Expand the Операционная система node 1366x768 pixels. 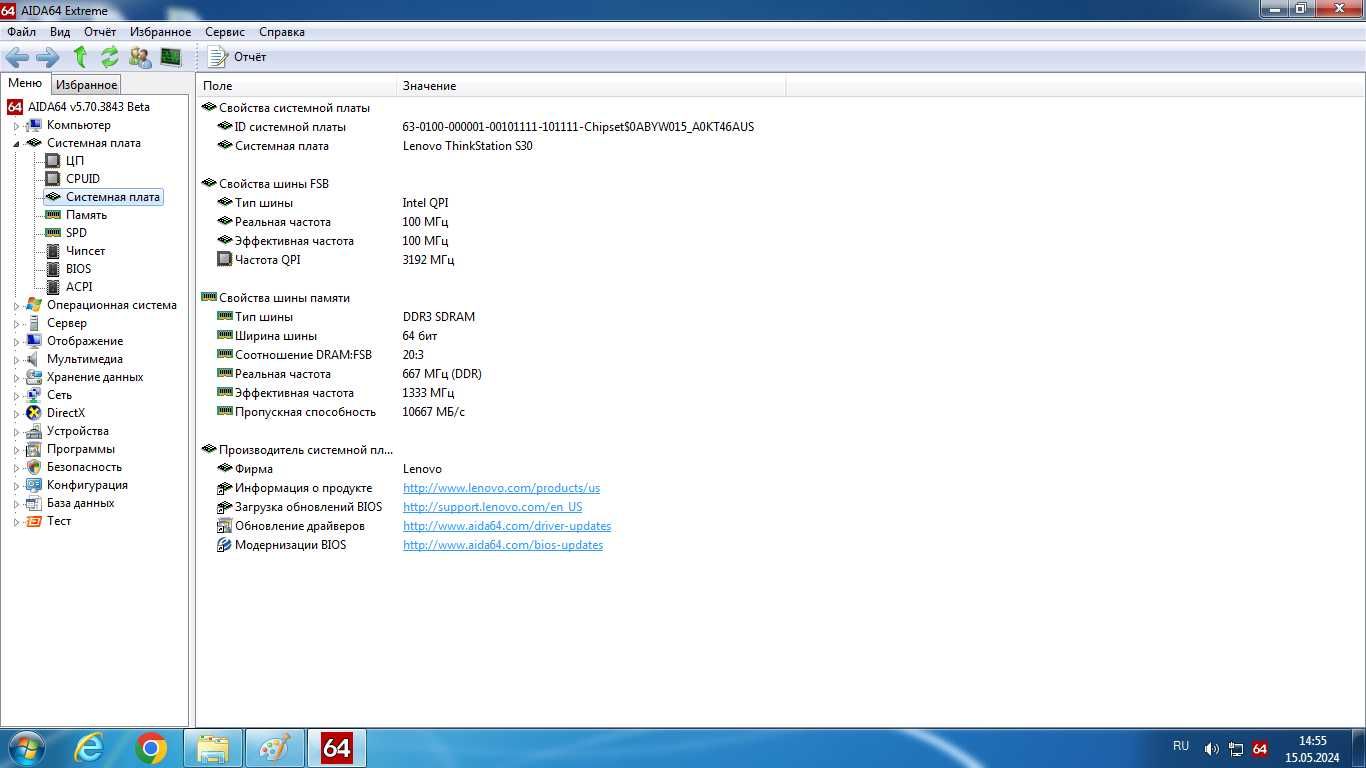click(16, 306)
